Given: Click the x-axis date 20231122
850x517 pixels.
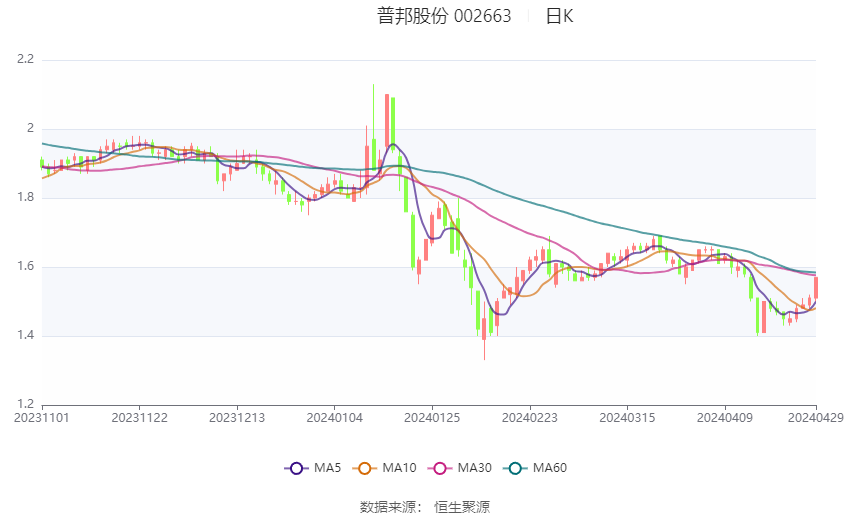Looking at the screenshot, I should click(x=139, y=418).
